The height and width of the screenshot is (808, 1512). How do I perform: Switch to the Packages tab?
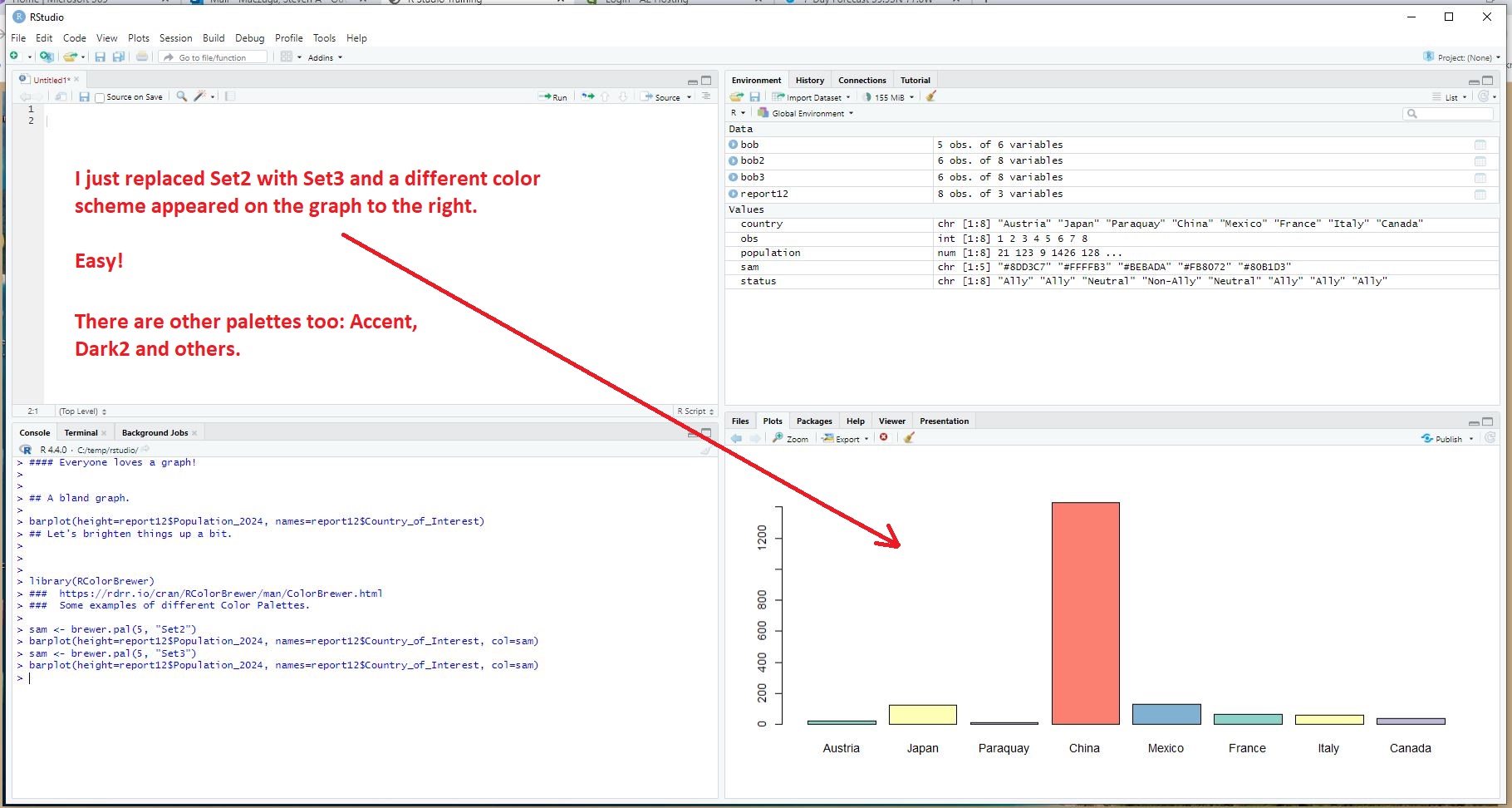tap(813, 421)
